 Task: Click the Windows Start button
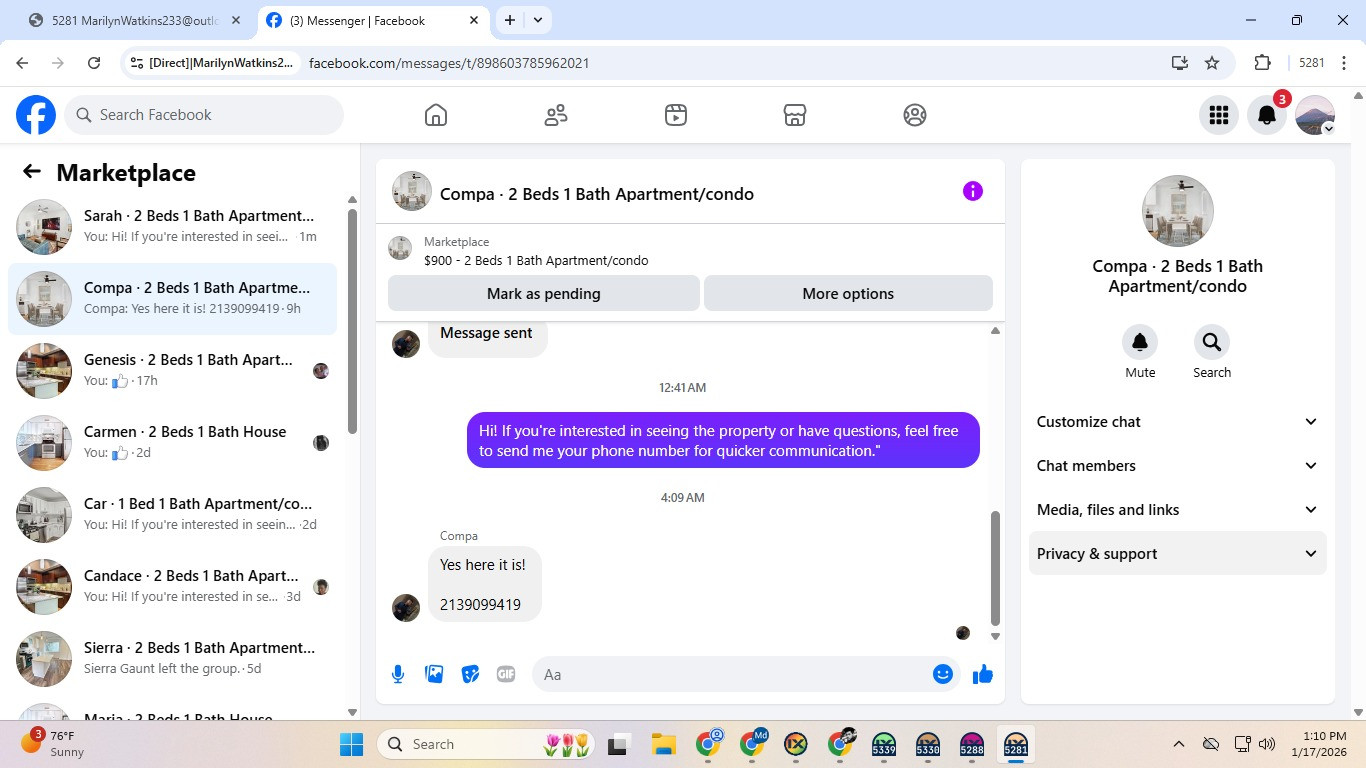click(x=352, y=744)
